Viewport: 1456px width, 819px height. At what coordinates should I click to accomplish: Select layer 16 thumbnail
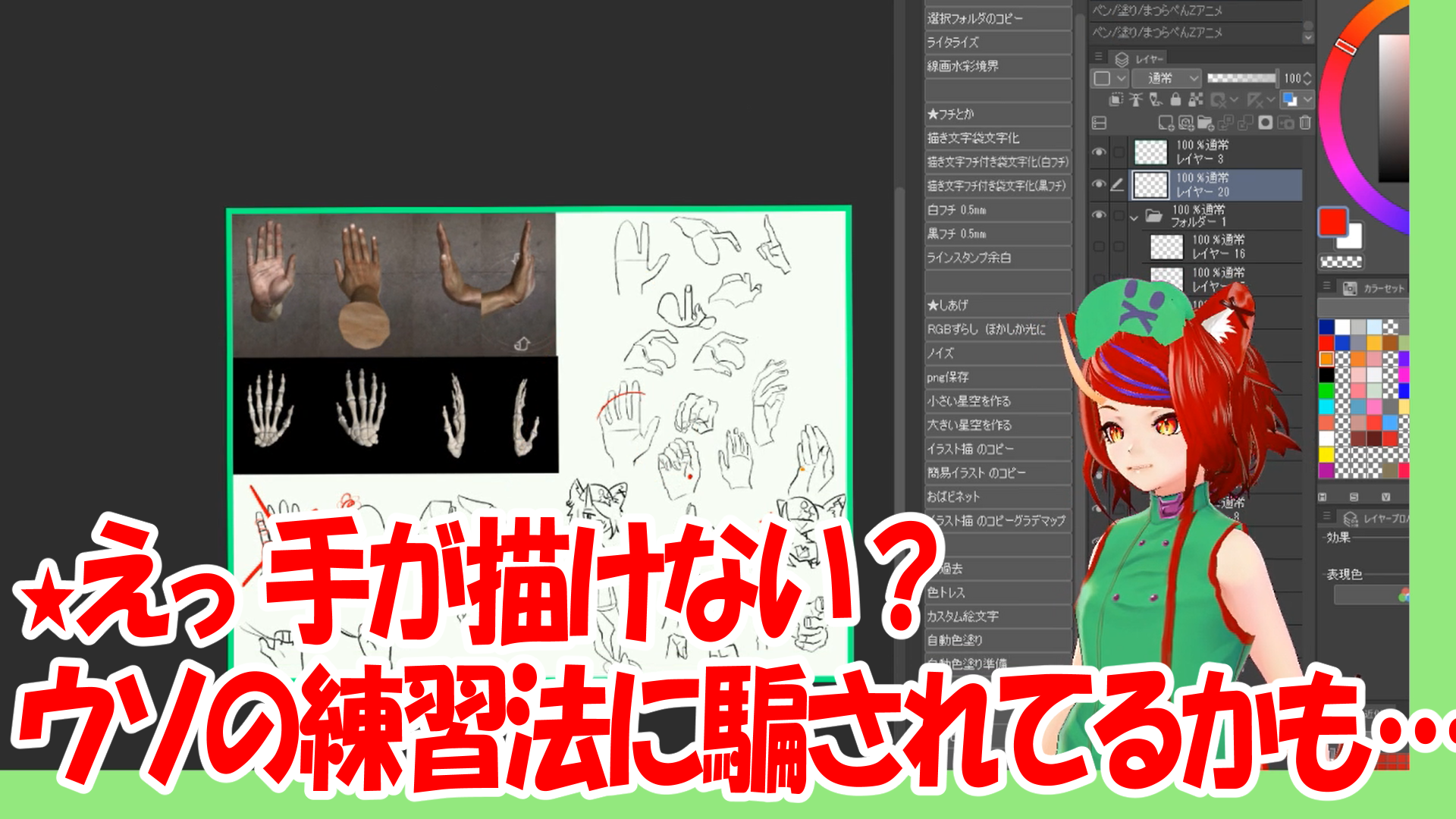(x=1166, y=246)
